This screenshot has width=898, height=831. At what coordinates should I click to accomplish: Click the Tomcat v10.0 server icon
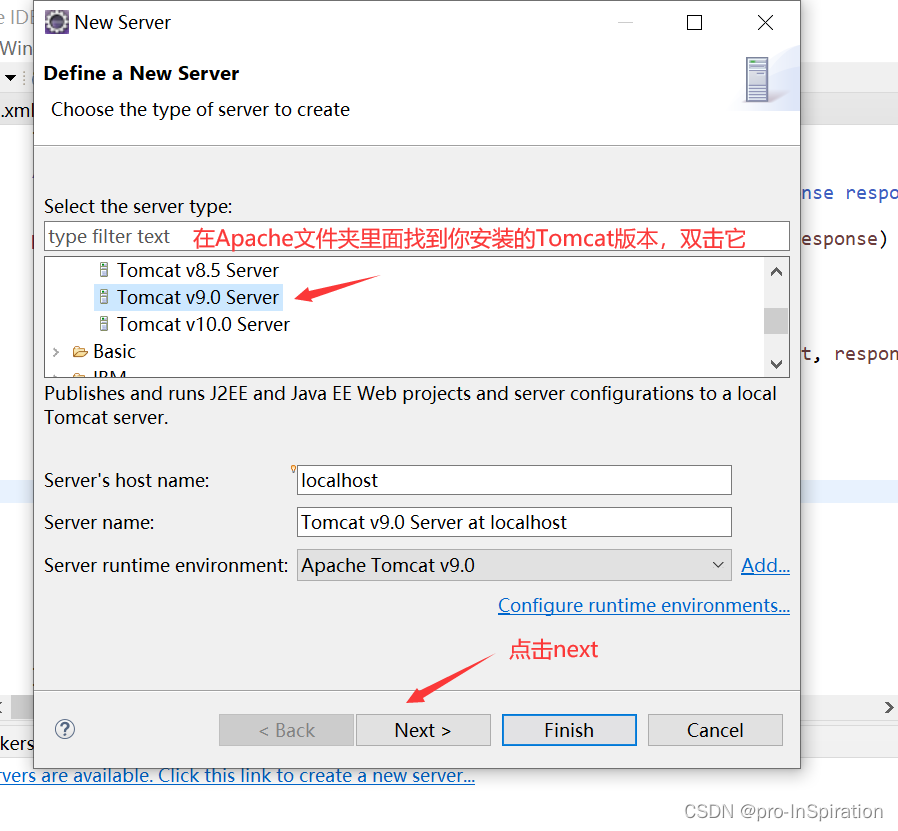coord(104,324)
